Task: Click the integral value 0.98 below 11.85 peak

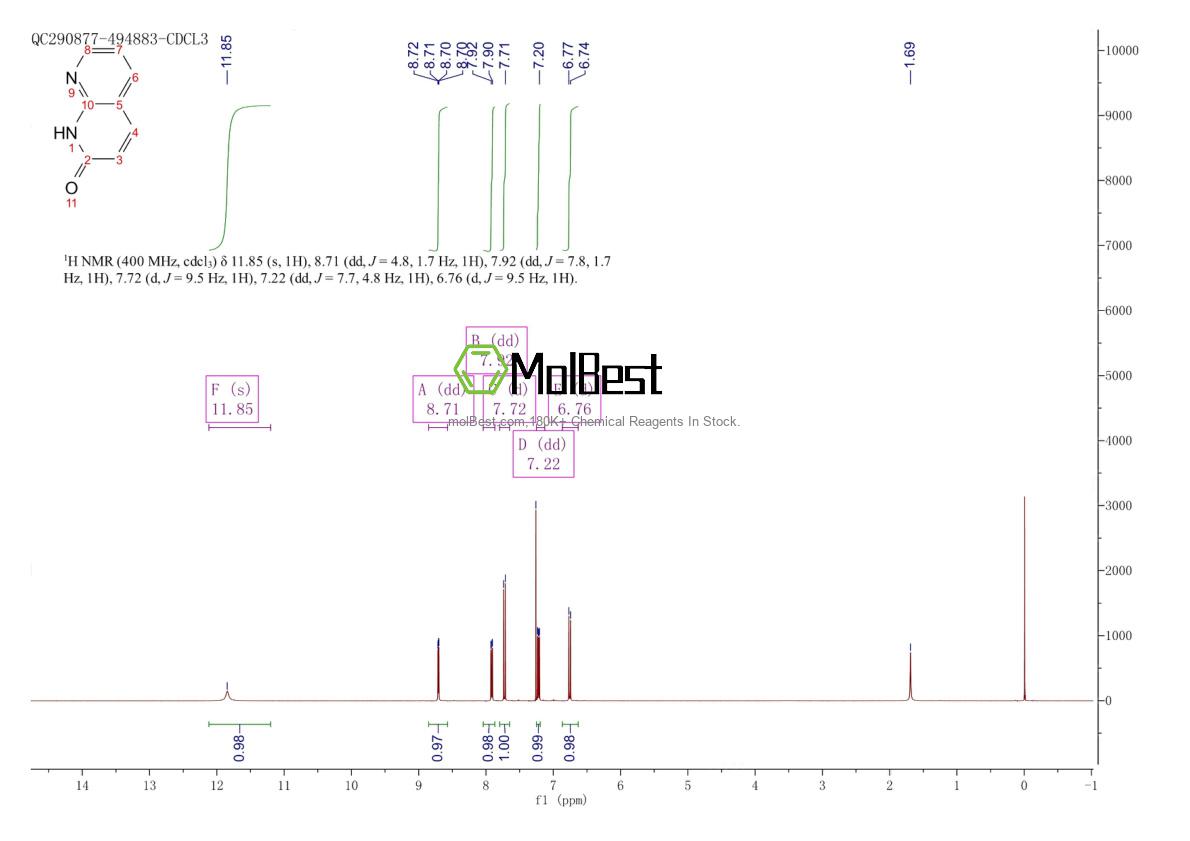Action: (239, 748)
